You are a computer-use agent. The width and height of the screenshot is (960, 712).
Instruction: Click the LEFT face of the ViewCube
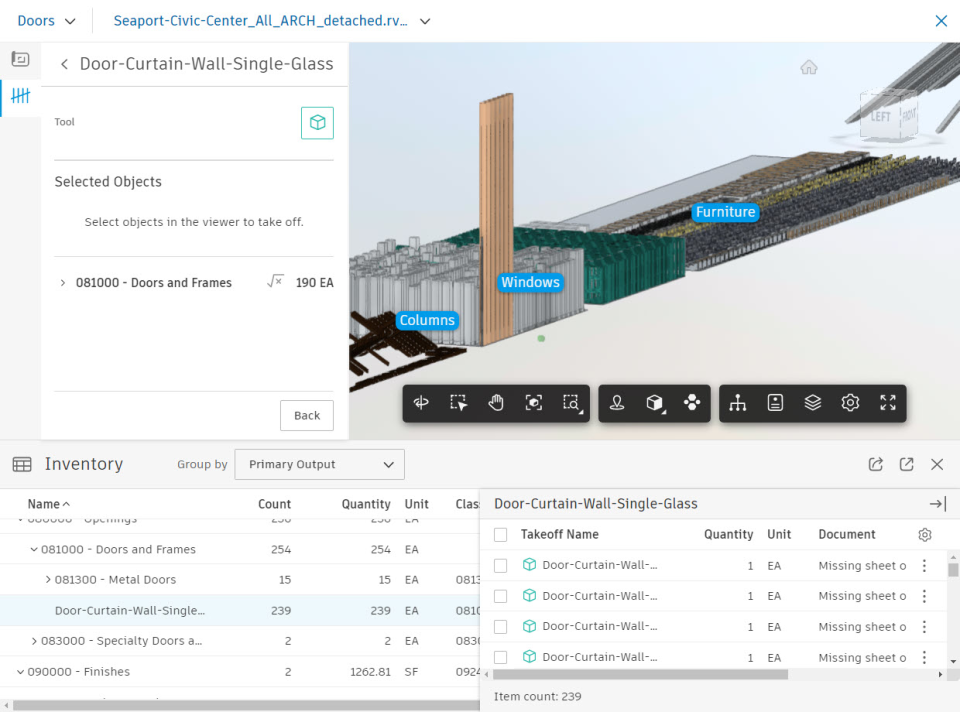pyautogui.click(x=878, y=116)
